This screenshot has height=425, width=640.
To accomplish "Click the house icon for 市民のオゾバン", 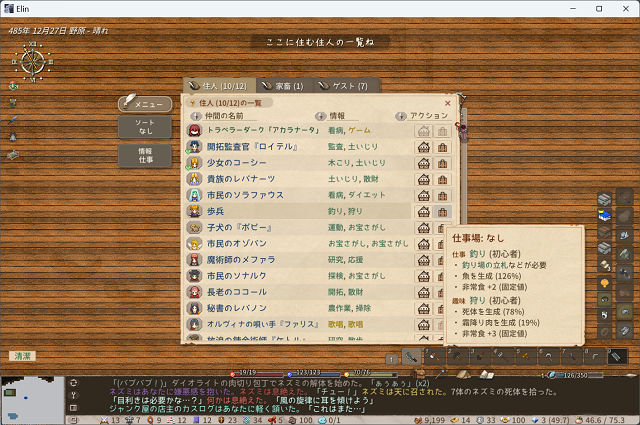I will pos(424,244).
